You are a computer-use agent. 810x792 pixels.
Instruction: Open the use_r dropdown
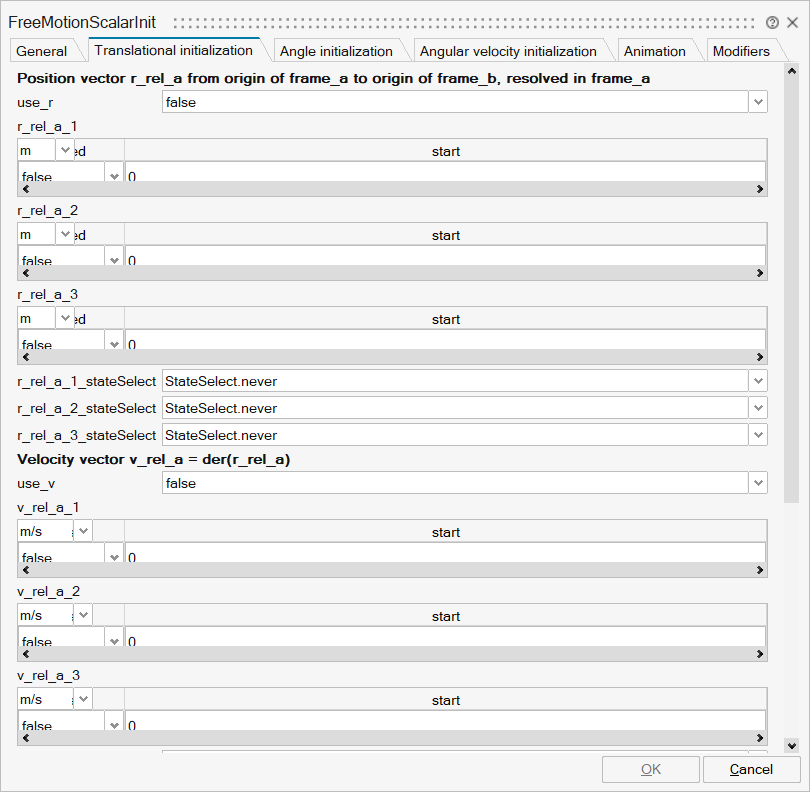[x=757, y=101]
